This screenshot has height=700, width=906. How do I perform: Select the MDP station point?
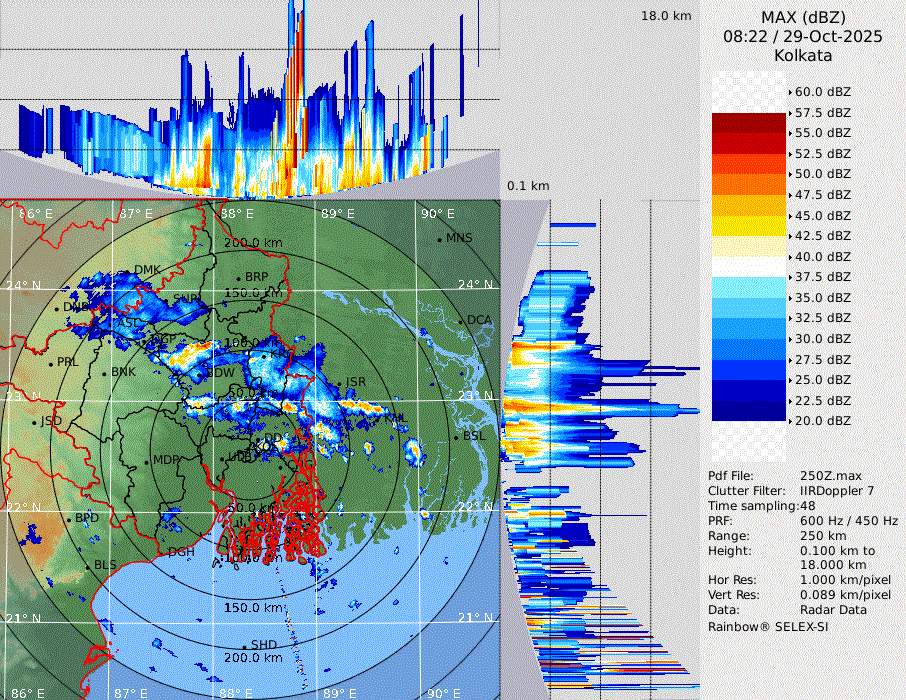point(147,461)
